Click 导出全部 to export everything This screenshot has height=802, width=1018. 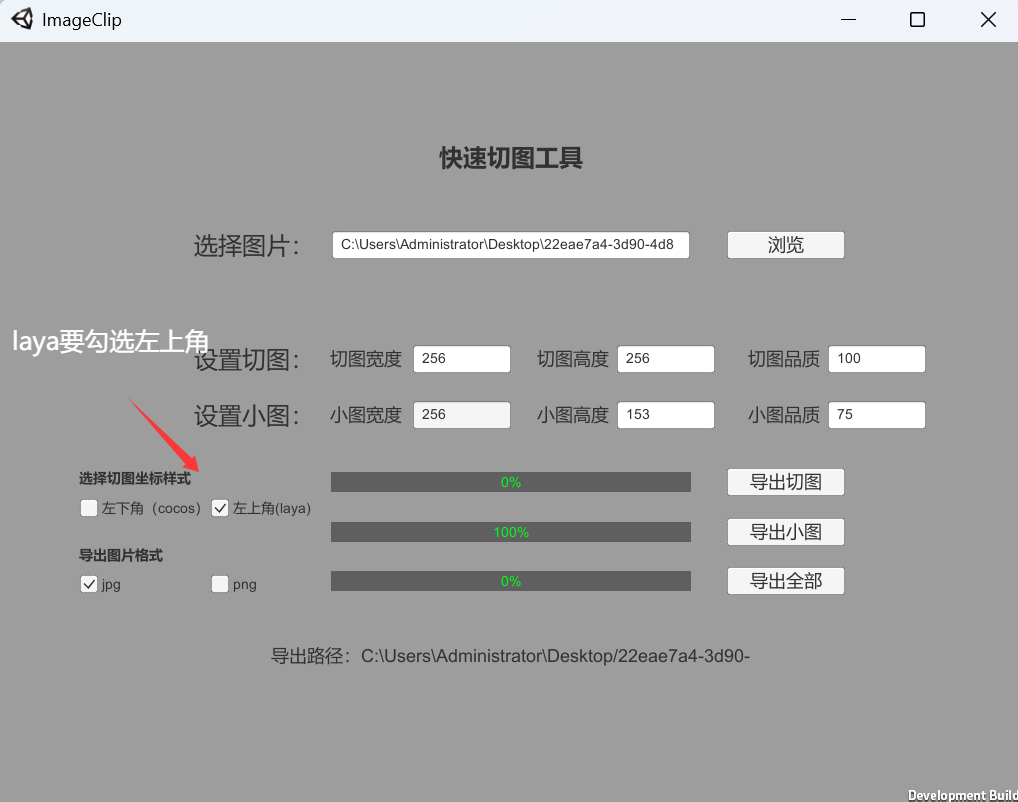pos(785,581)
